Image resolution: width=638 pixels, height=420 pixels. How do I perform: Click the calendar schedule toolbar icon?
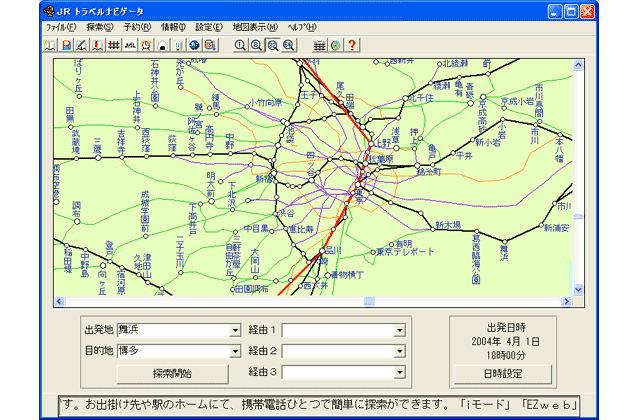210,45
